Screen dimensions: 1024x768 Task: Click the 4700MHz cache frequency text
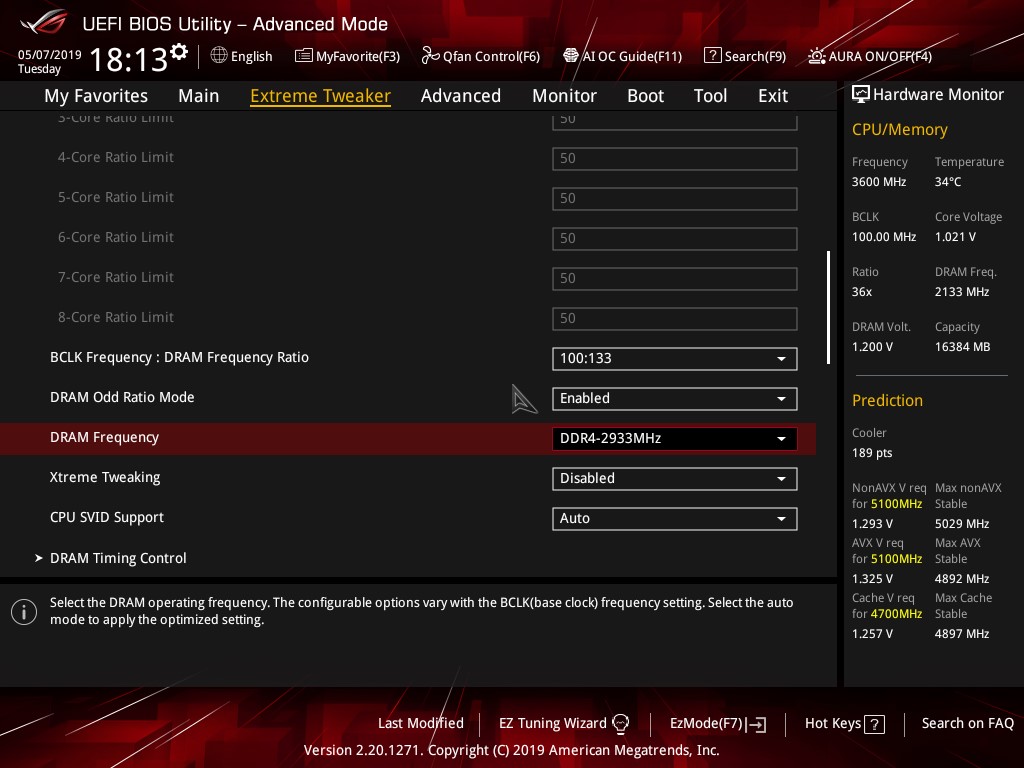pyautogui.click(x=897, y=614)
